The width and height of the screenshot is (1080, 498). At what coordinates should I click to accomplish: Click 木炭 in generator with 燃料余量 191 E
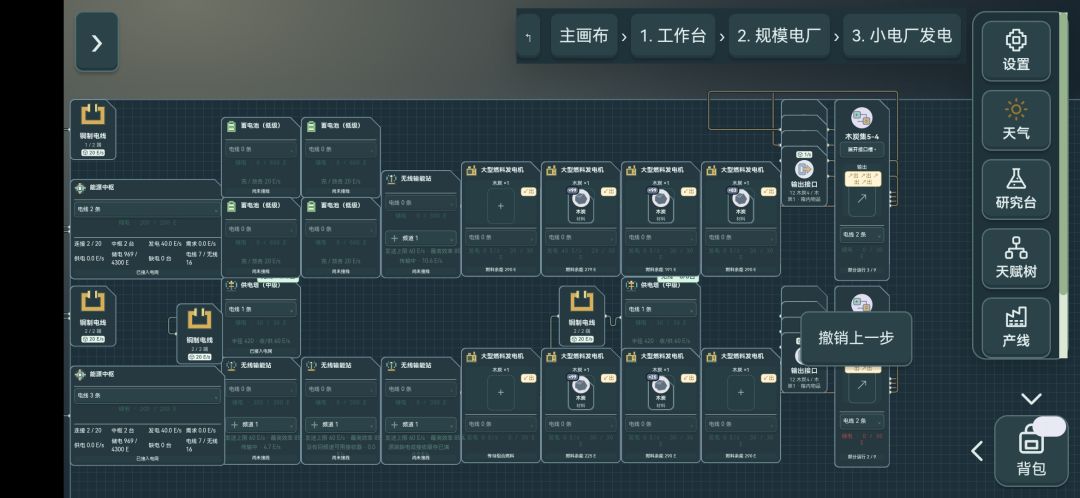click(x=661, y=205)
